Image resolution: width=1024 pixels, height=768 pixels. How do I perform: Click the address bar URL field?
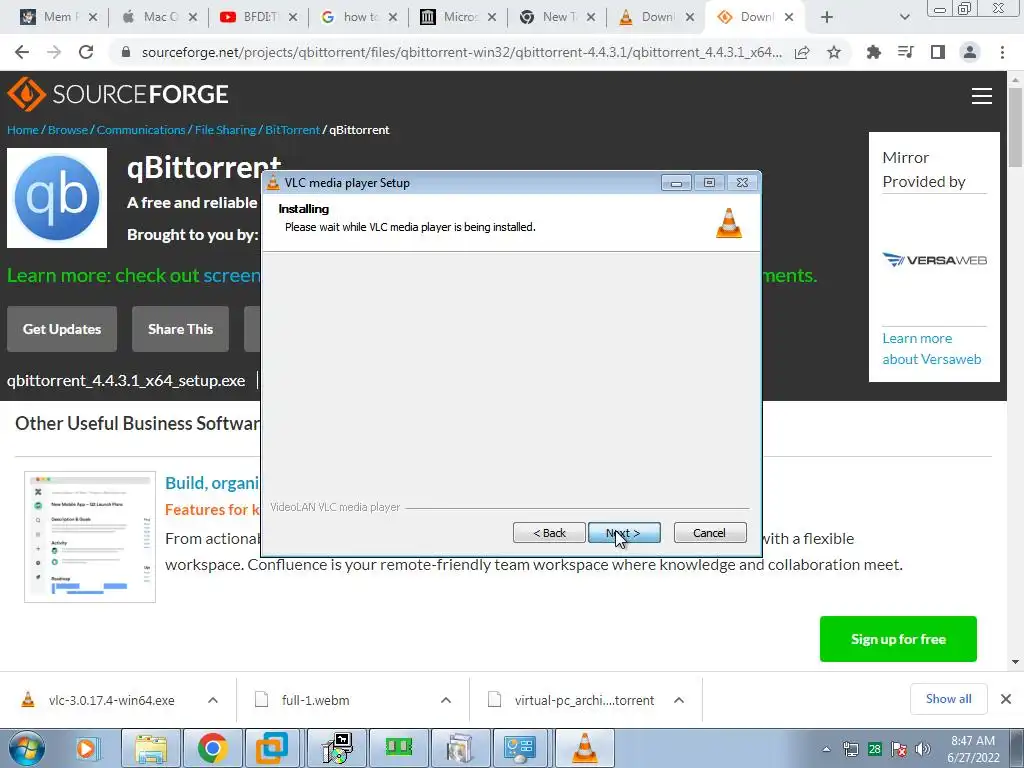tap(461, 52)
